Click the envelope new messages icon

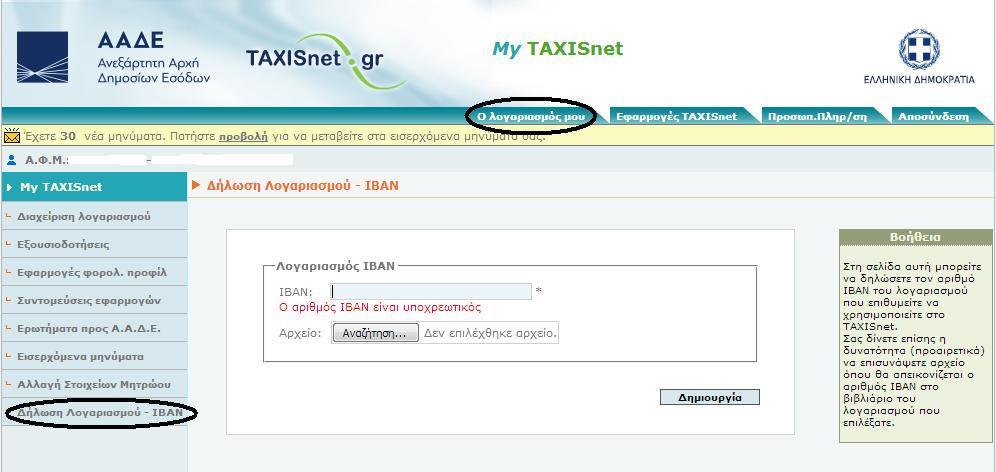coord(12,135)
